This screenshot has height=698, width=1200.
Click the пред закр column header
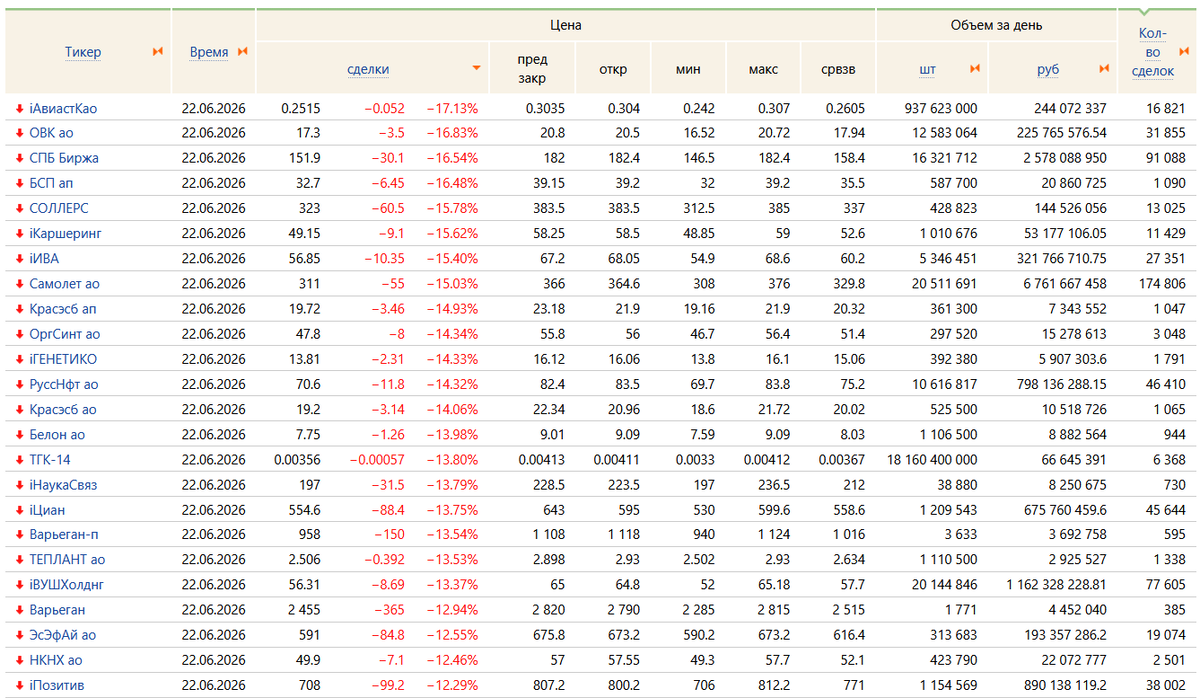(x=532, y=69)
